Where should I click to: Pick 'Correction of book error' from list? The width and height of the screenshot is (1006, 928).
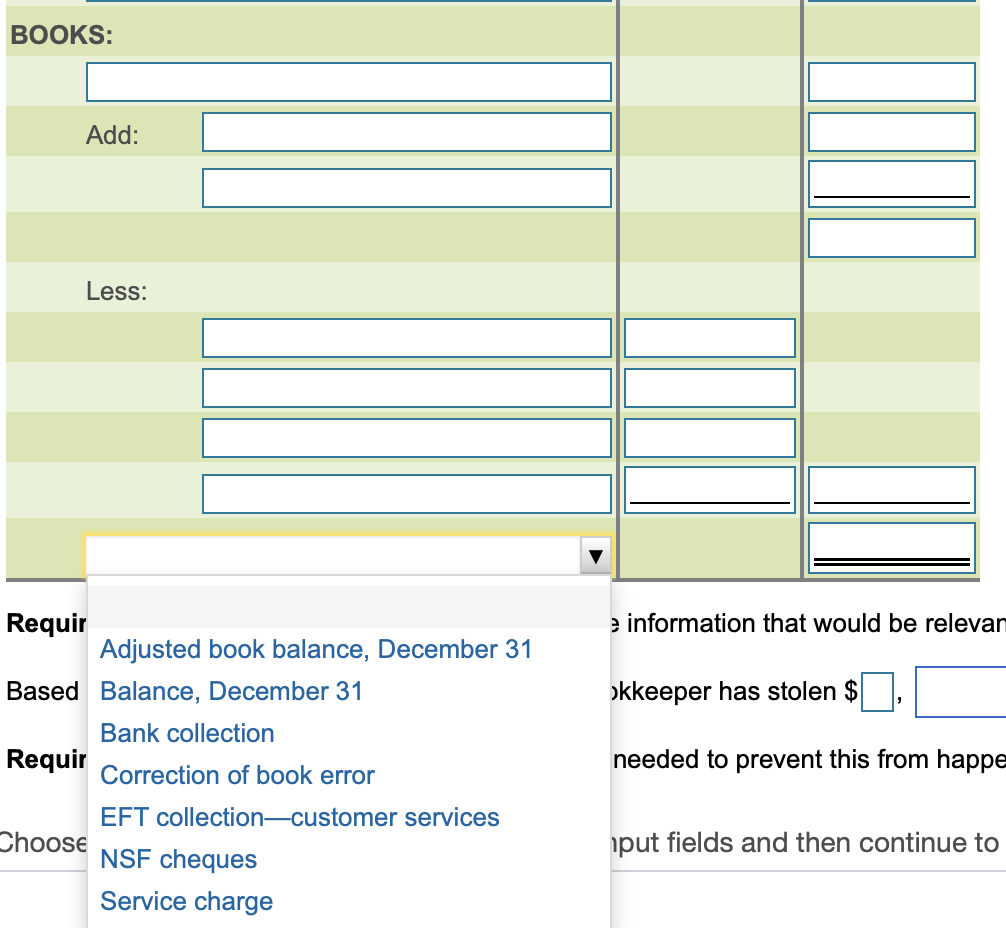click(237, 775)
